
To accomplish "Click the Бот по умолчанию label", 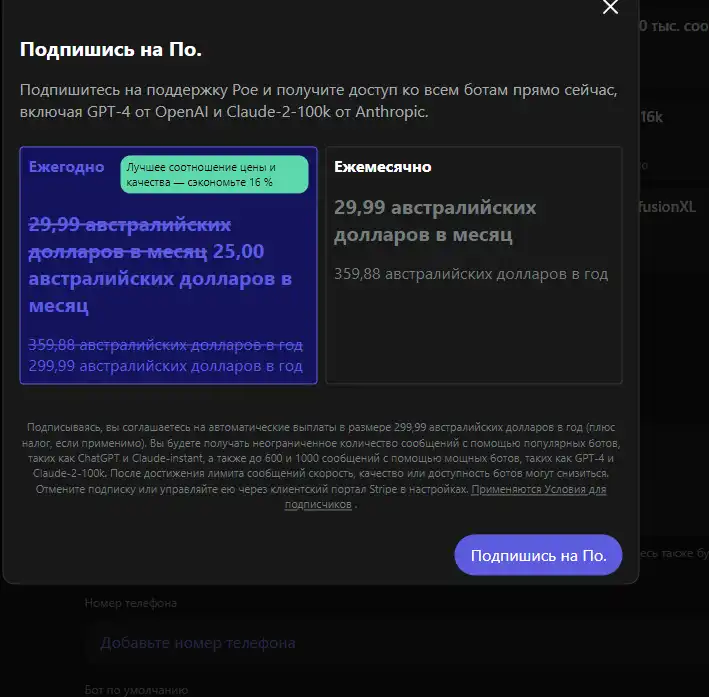I will click(x=136, y=690).
